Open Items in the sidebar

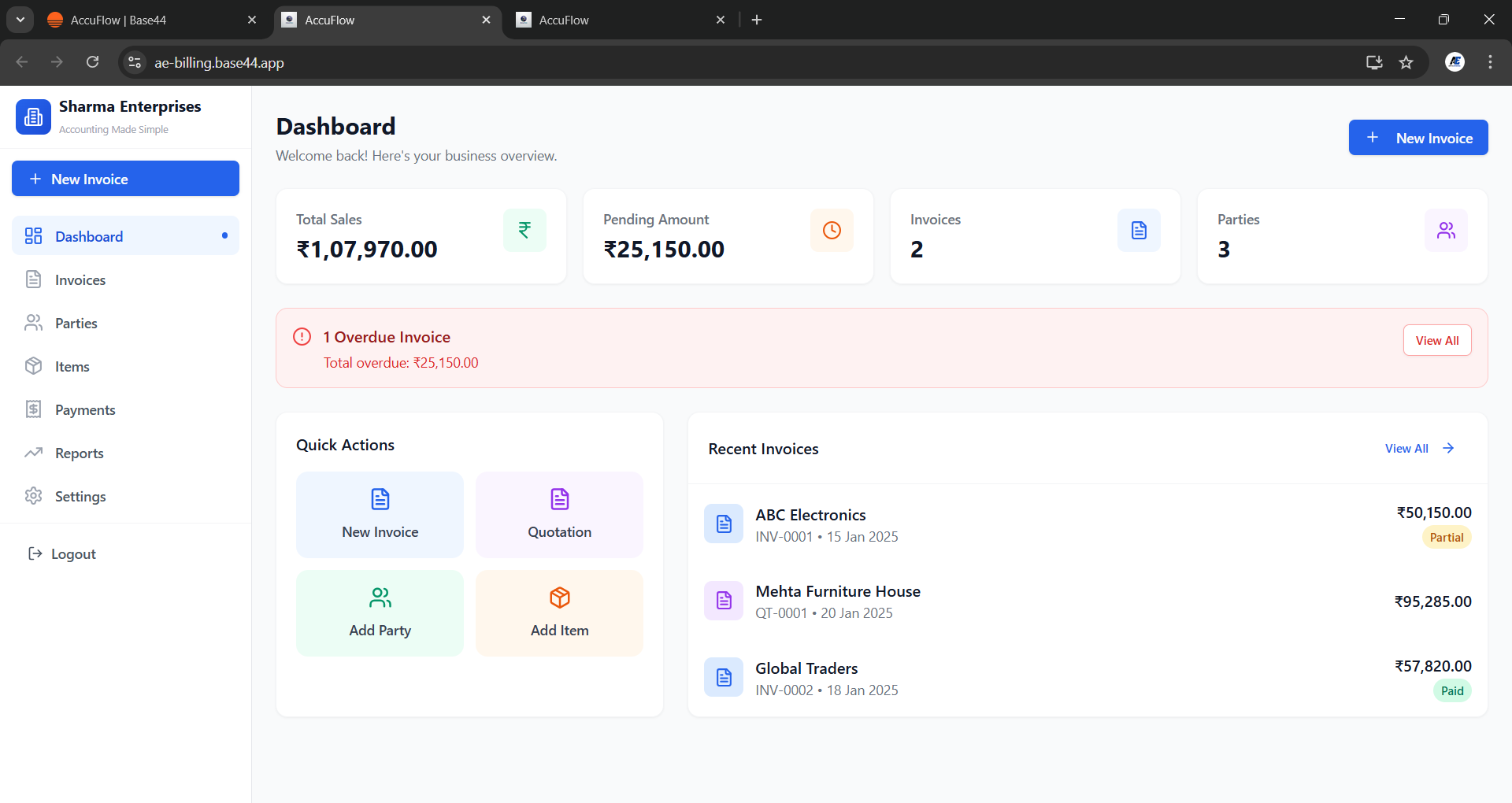coord(125,366)
